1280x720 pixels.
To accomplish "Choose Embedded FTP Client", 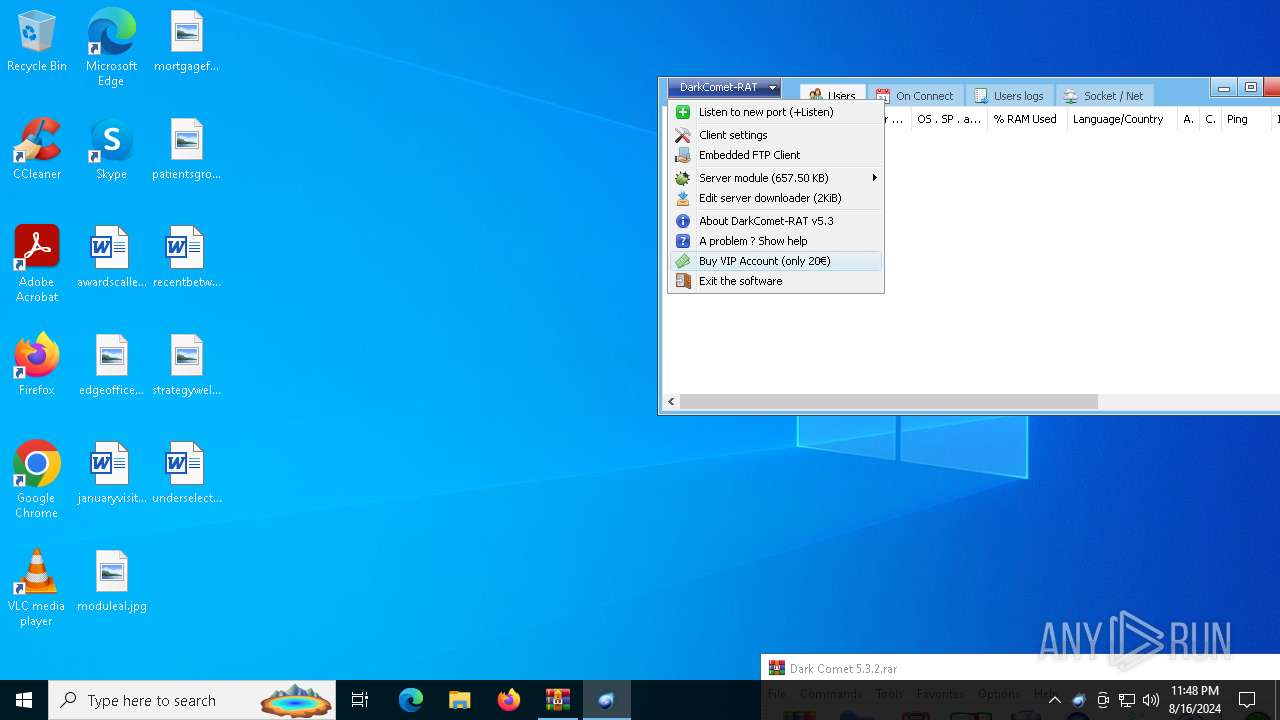I will tap(776, 155).
